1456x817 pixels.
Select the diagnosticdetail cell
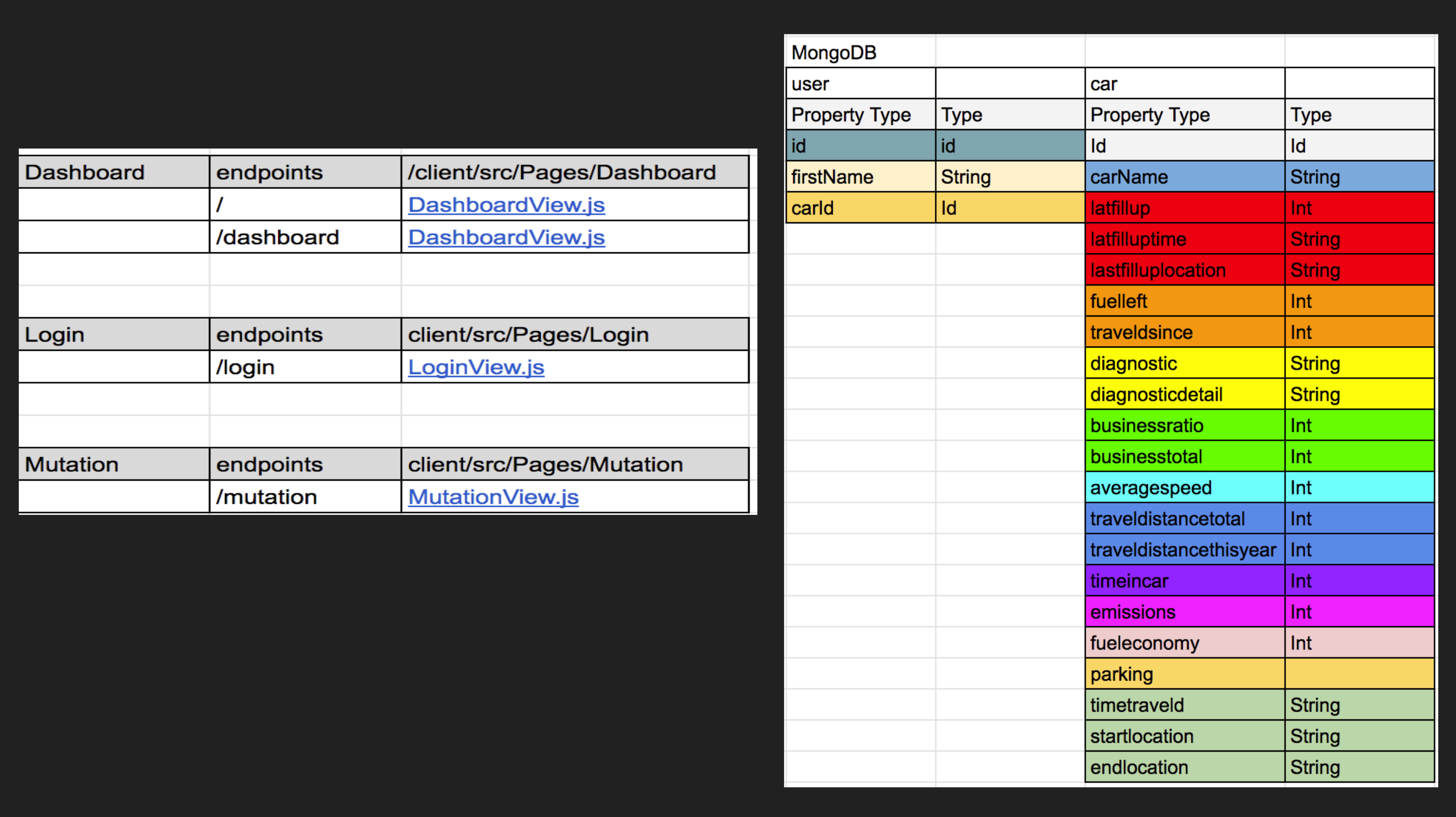click(1185, 395)
